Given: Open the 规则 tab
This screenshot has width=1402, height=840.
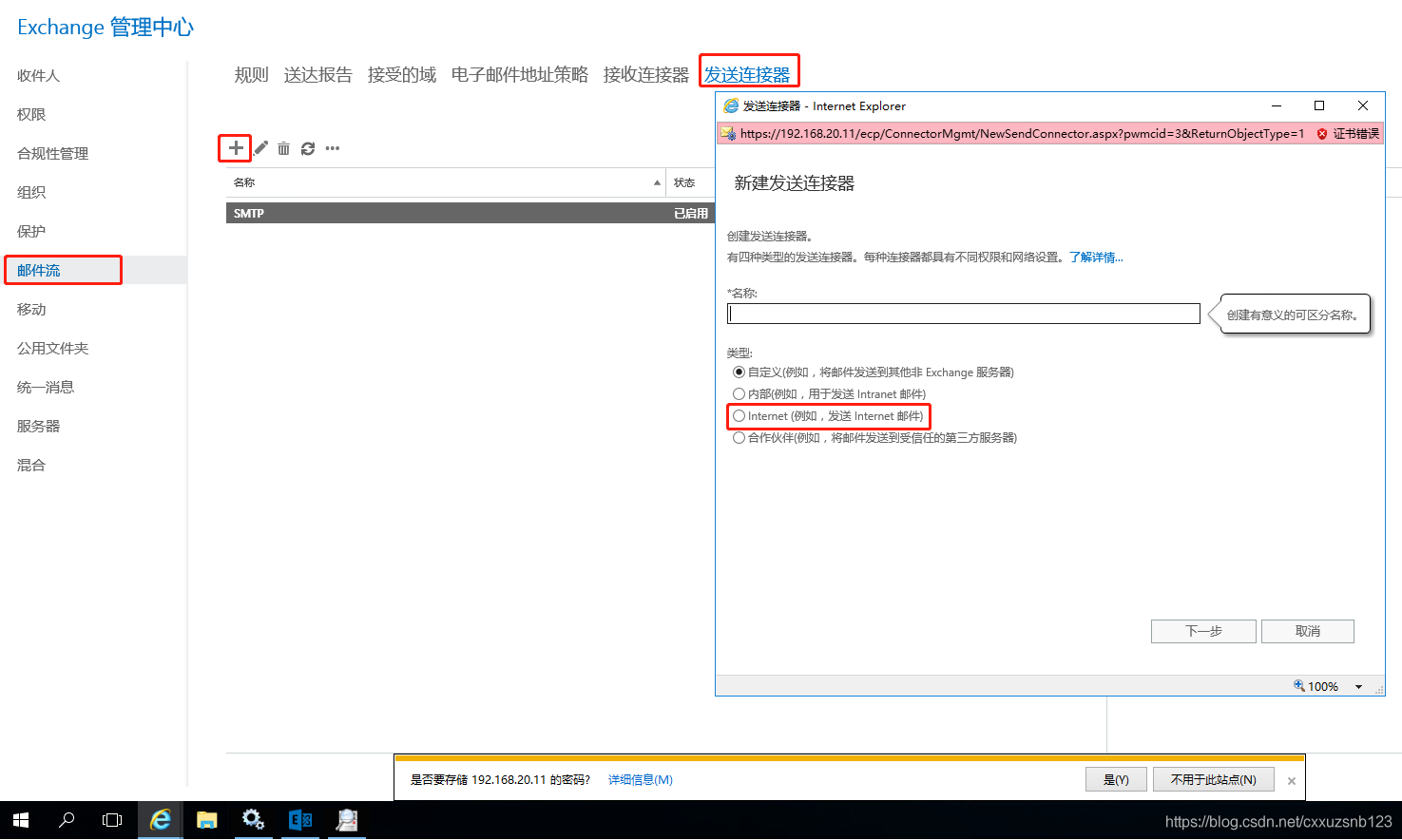Looking at the screenshot, I should point(252,75).
